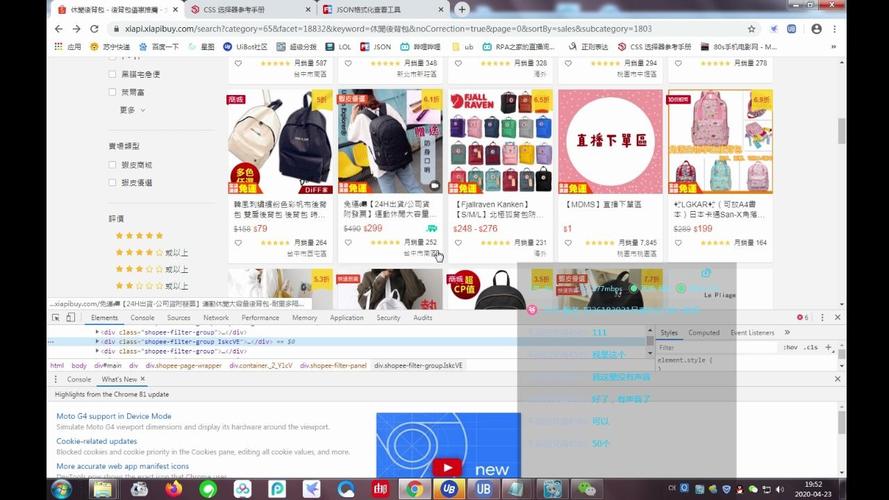Open Moto G4 support in Device Mode link
The image size is (889, 500).
(114, 416)
